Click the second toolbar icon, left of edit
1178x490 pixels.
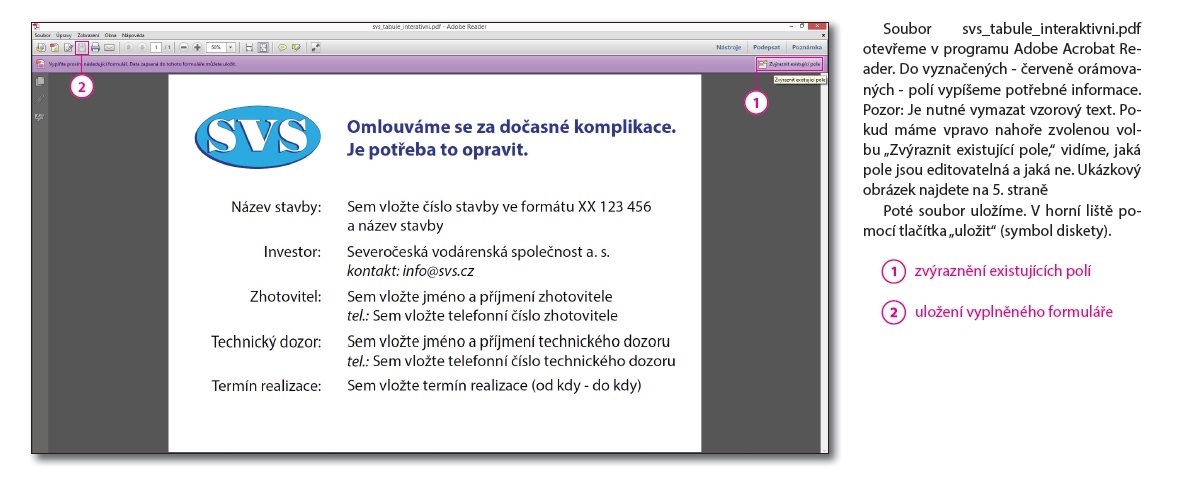(x=55, y=47)
